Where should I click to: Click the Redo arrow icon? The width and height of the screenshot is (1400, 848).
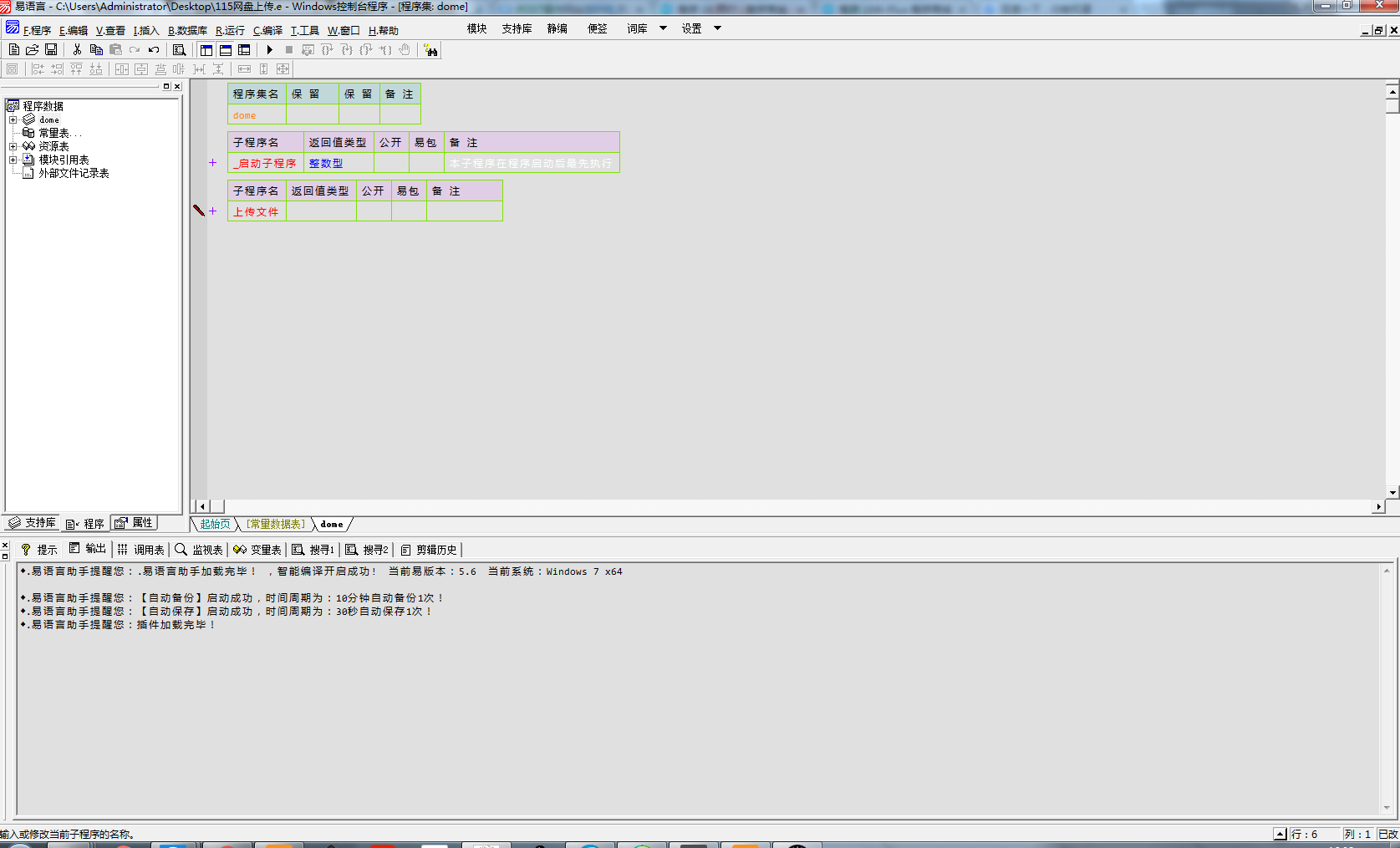click(x=135, y=50)
